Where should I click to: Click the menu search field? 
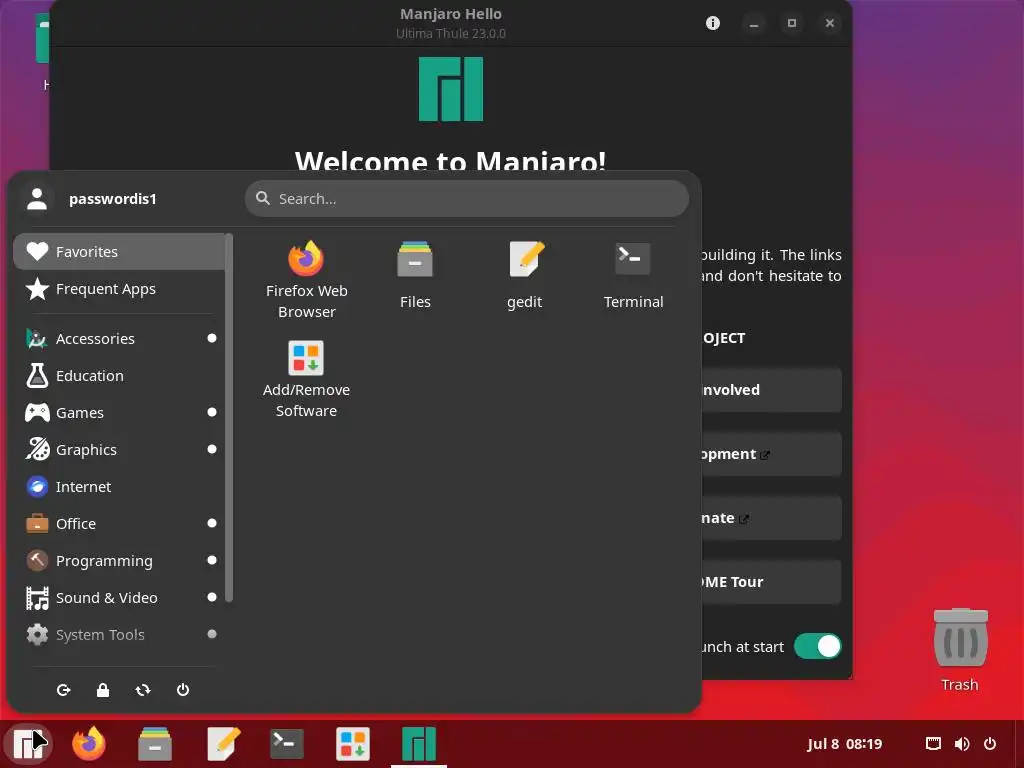(466, 199)
